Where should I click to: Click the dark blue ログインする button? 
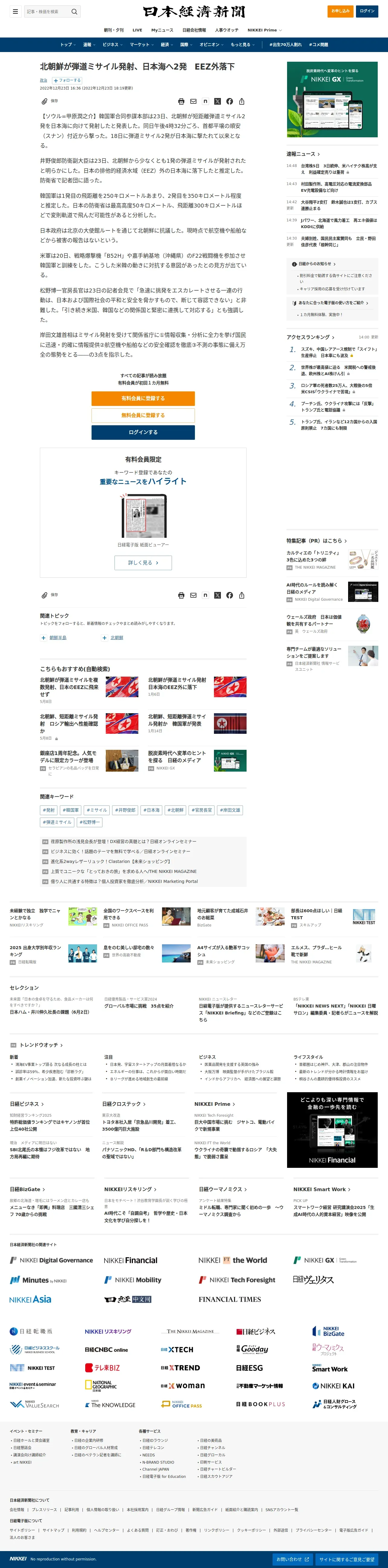point(143,432)
